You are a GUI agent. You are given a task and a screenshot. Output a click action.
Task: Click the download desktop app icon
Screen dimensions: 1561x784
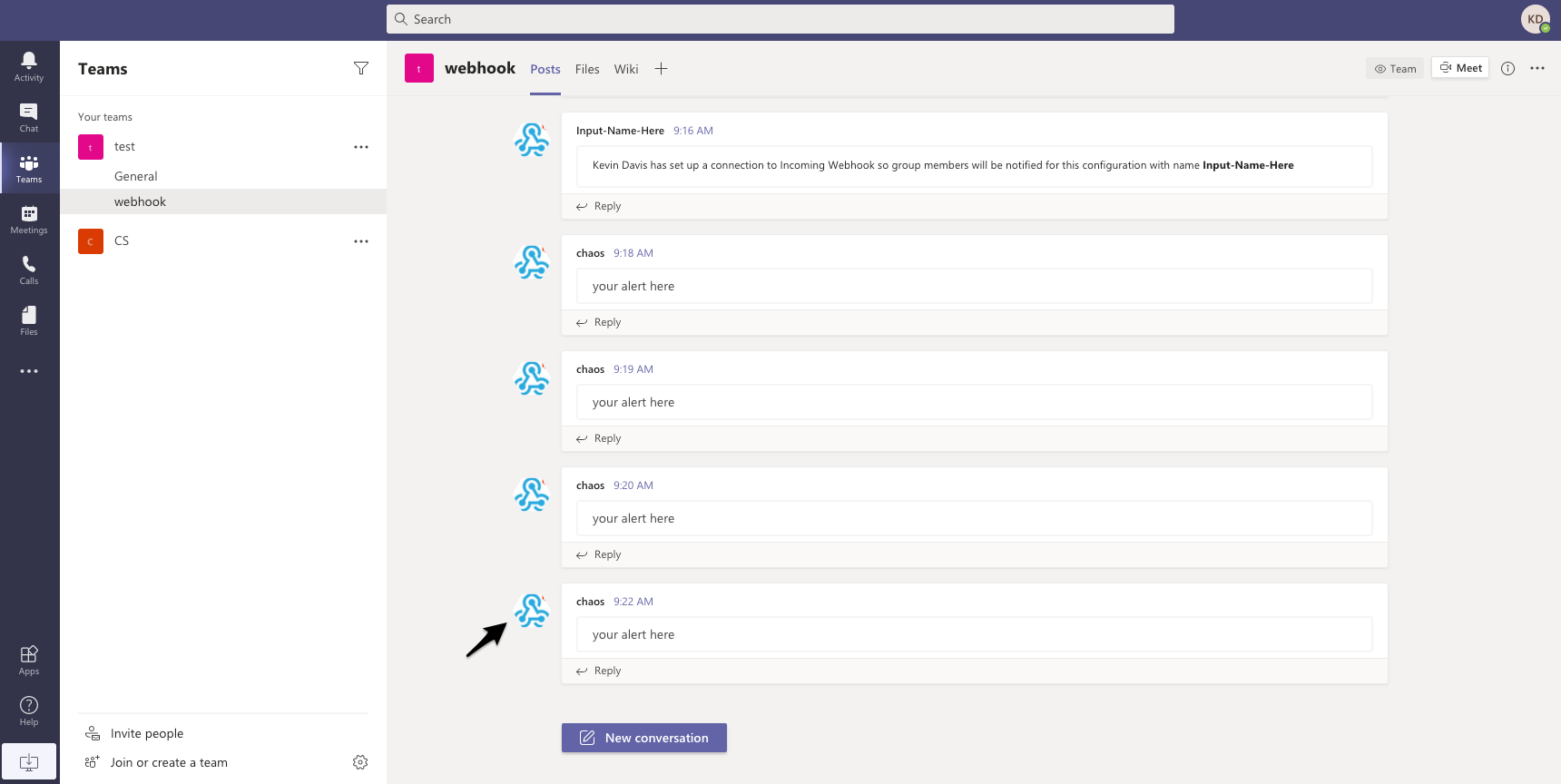(29, 761)
